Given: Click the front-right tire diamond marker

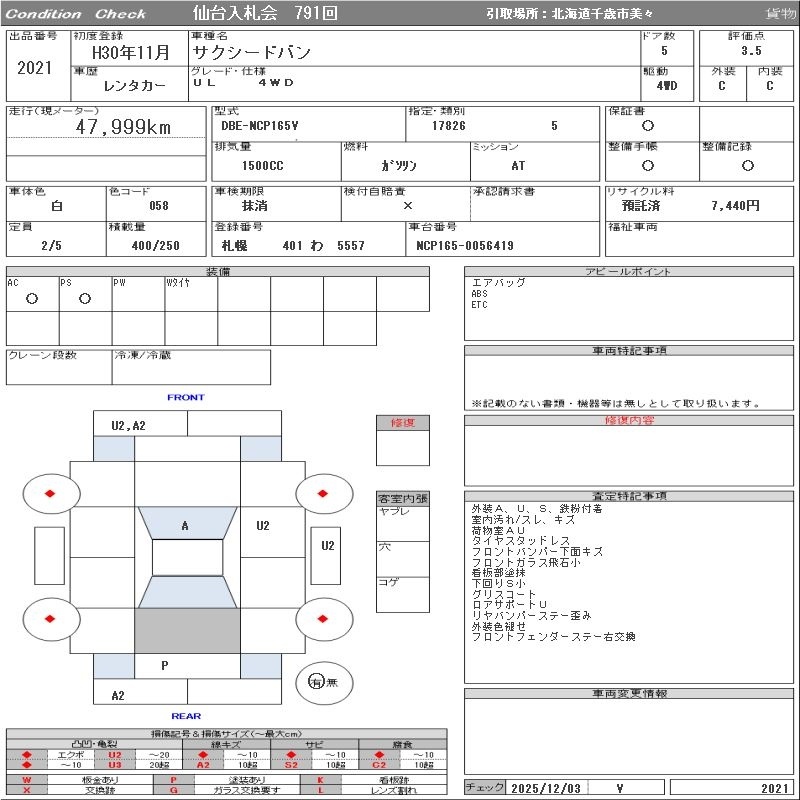Looking at the screenshot, I should pos(325,493).
